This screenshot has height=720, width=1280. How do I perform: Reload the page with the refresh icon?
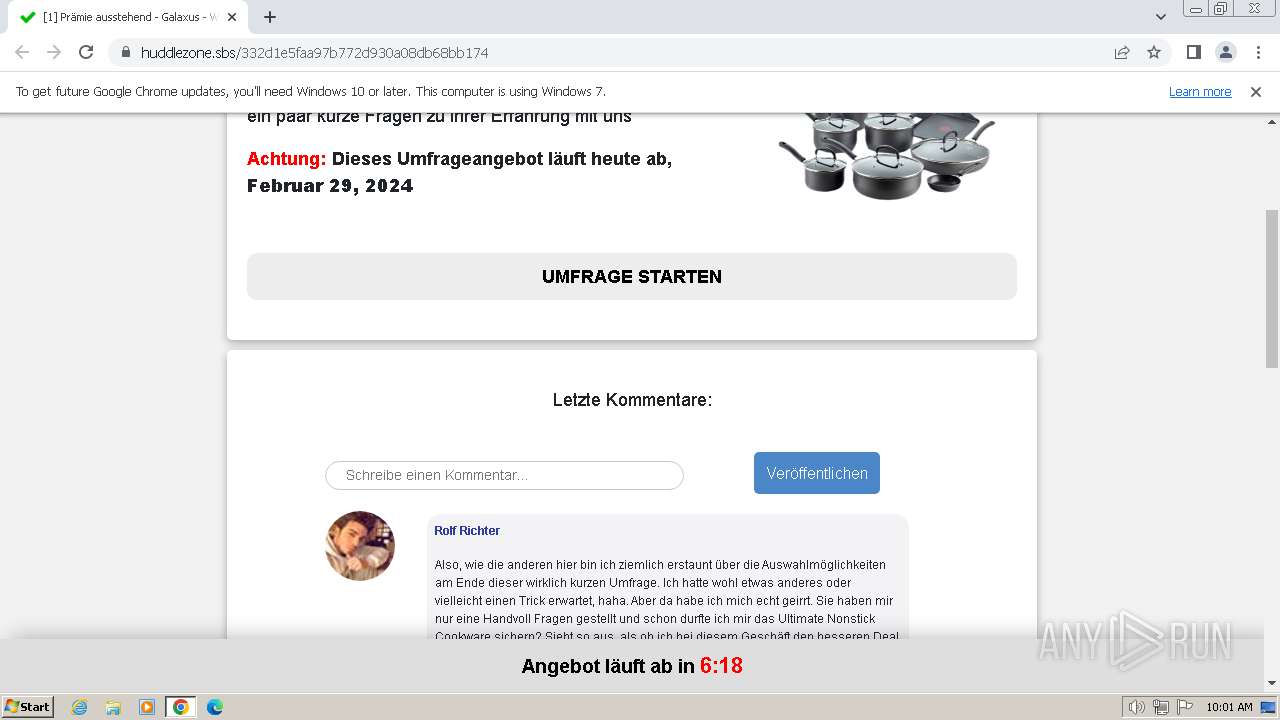(86, 52)
